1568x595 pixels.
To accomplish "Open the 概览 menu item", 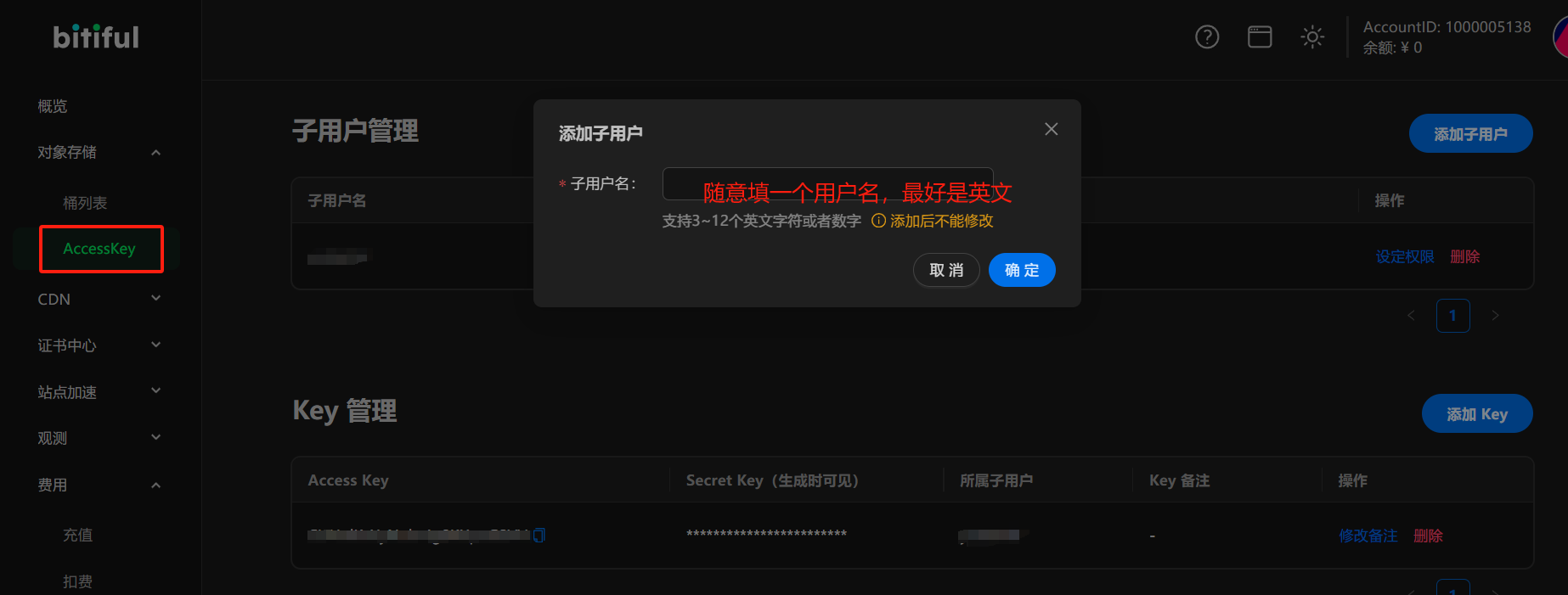I will point(53,106).
